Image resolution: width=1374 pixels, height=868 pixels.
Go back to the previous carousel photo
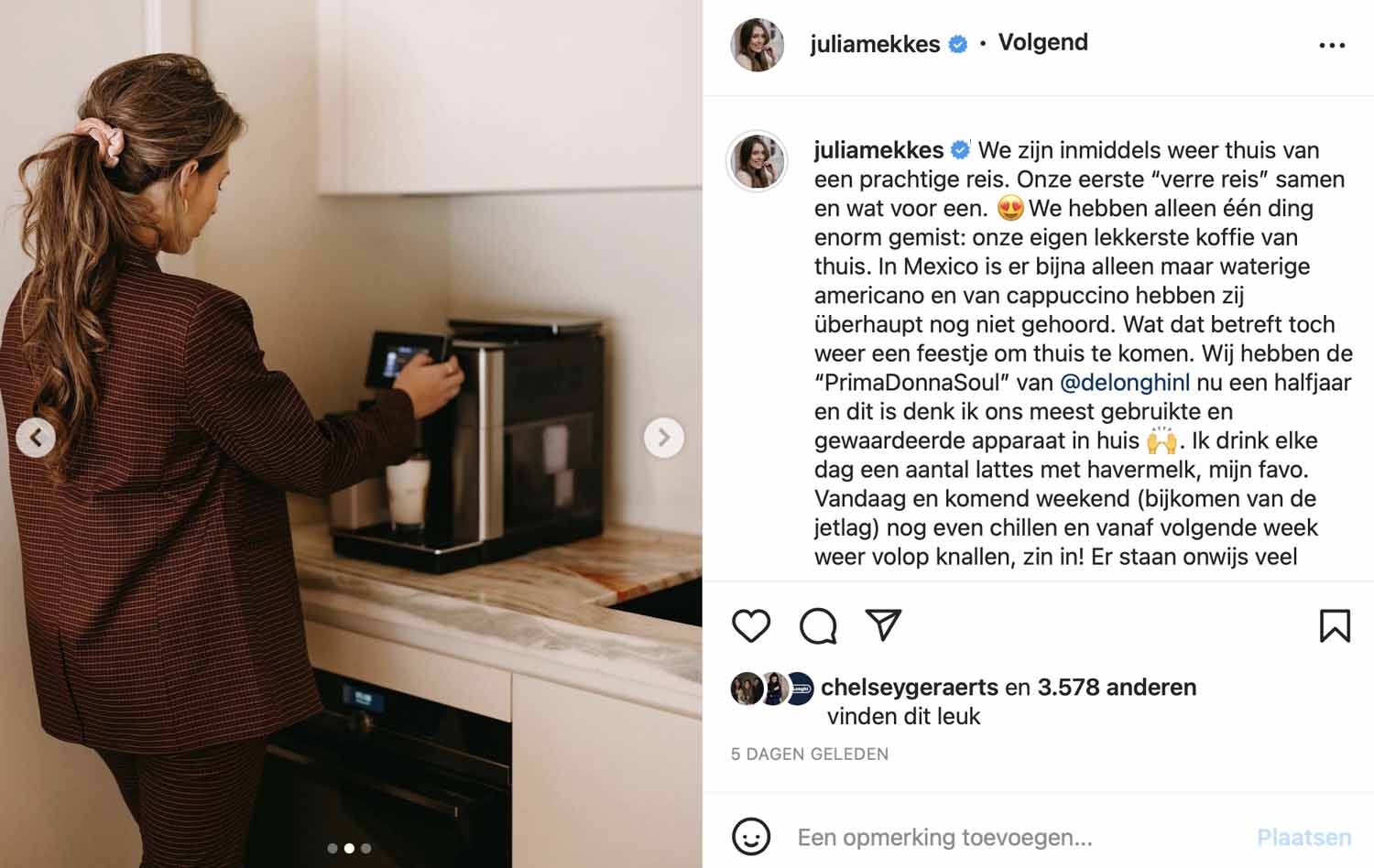(x=36, y=438)
